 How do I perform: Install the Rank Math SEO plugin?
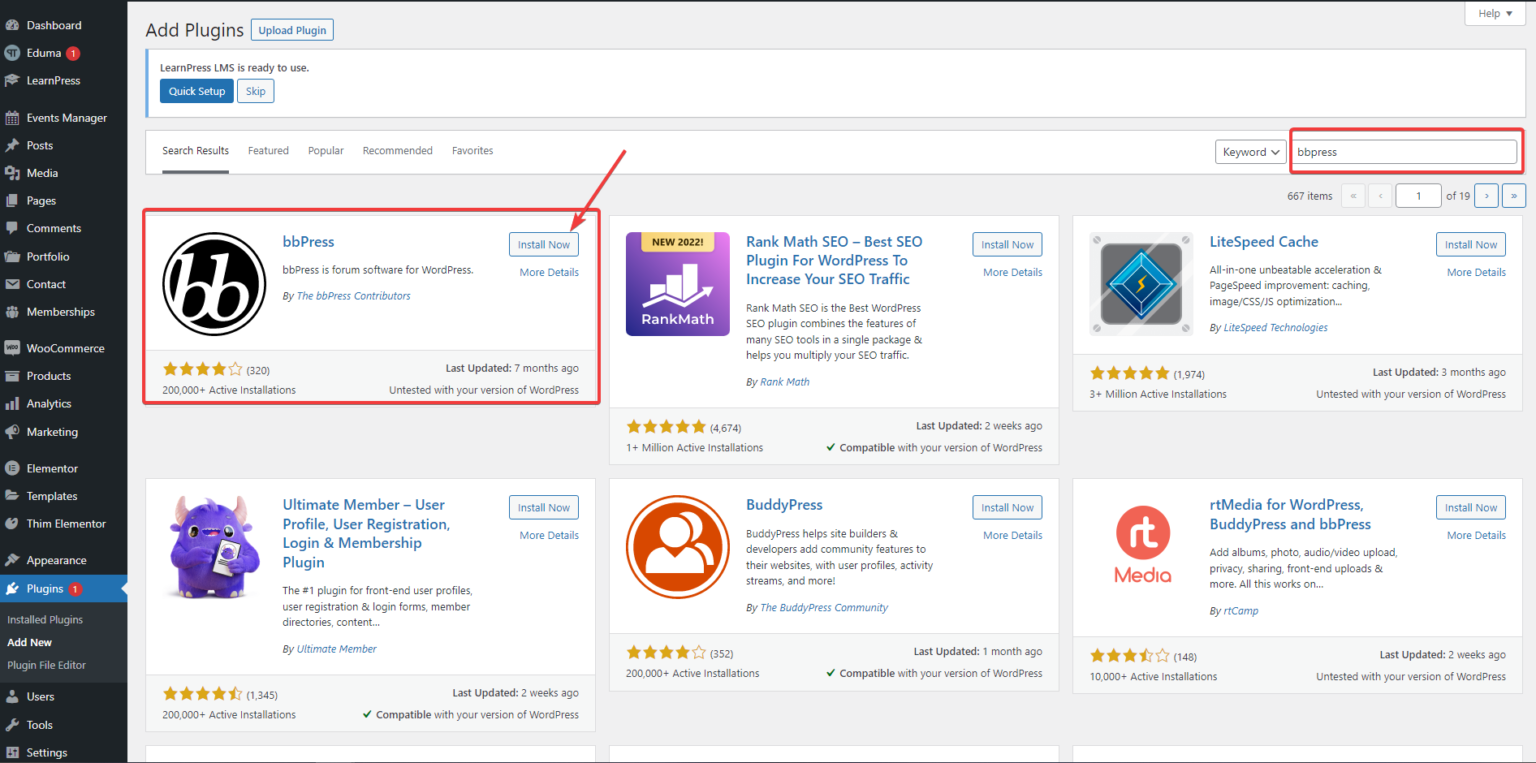pos(1007,244)
